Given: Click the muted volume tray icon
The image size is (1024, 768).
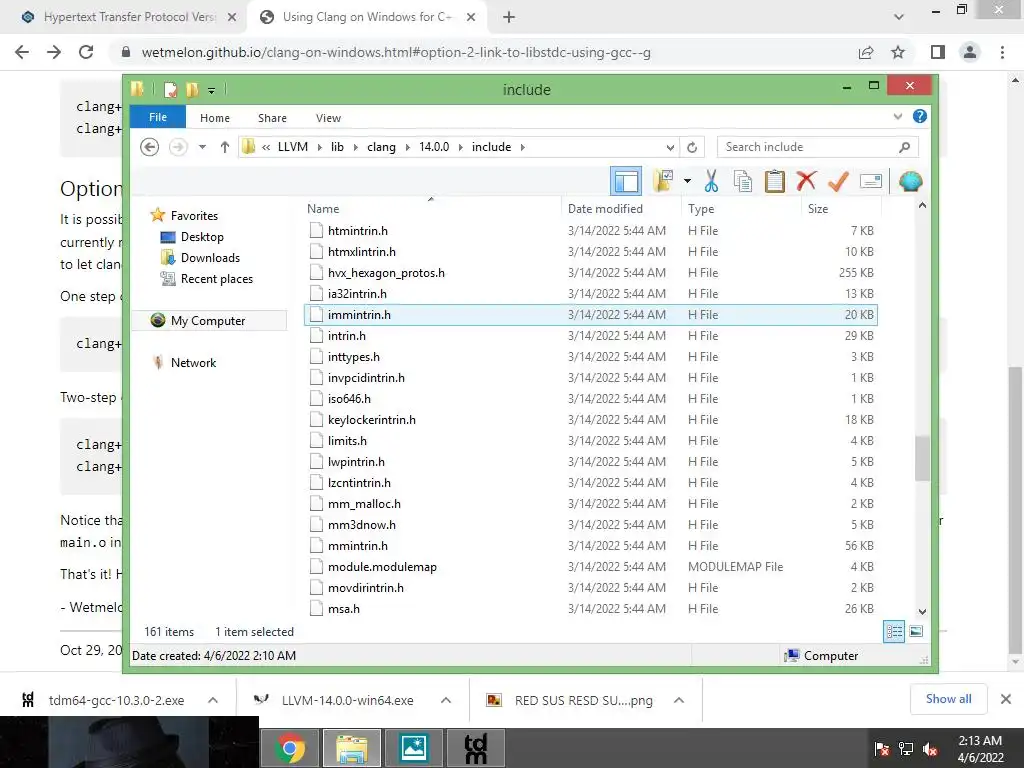Looking at the screenshot, I should 930,748.
